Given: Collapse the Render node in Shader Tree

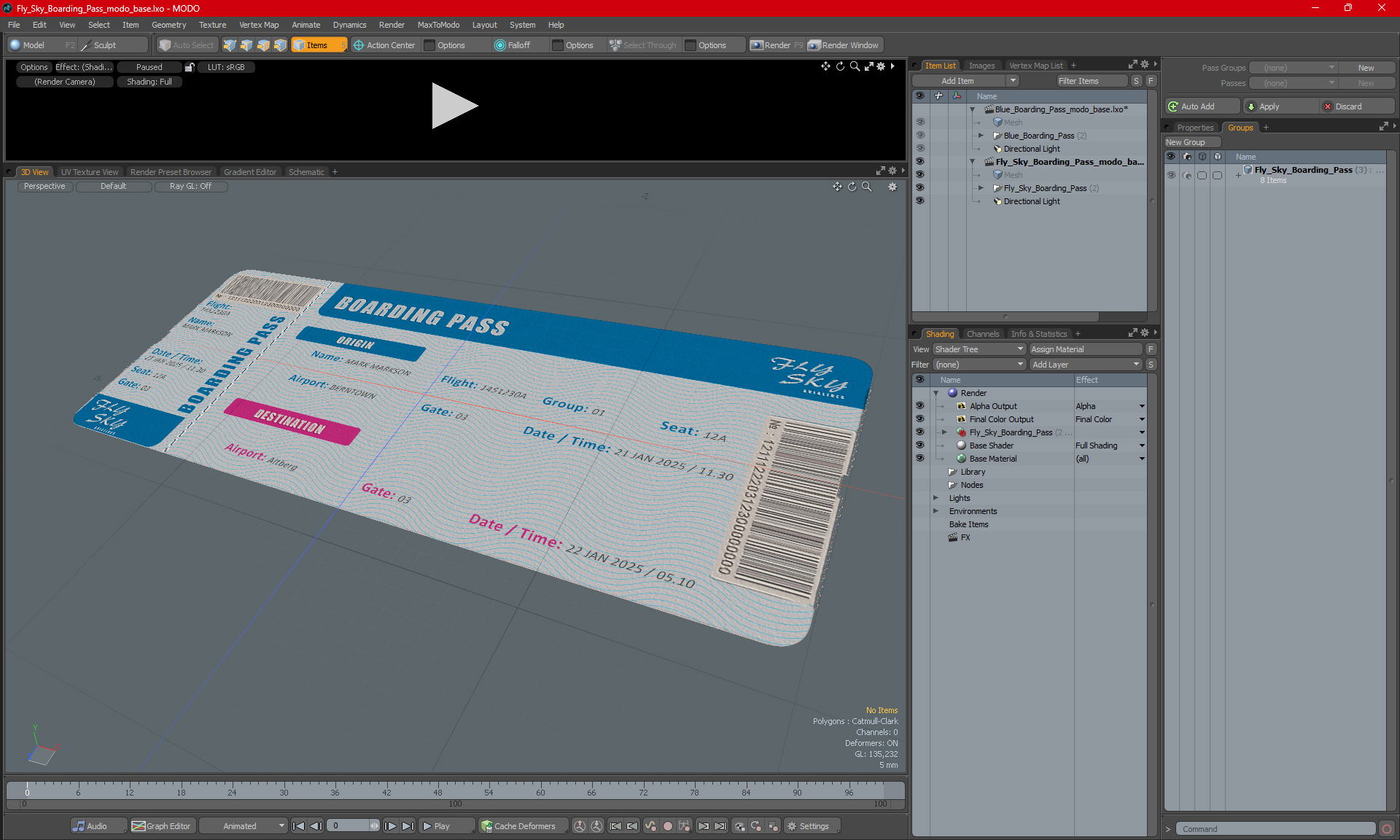Looking at the screenshot, I should [936, 393].
